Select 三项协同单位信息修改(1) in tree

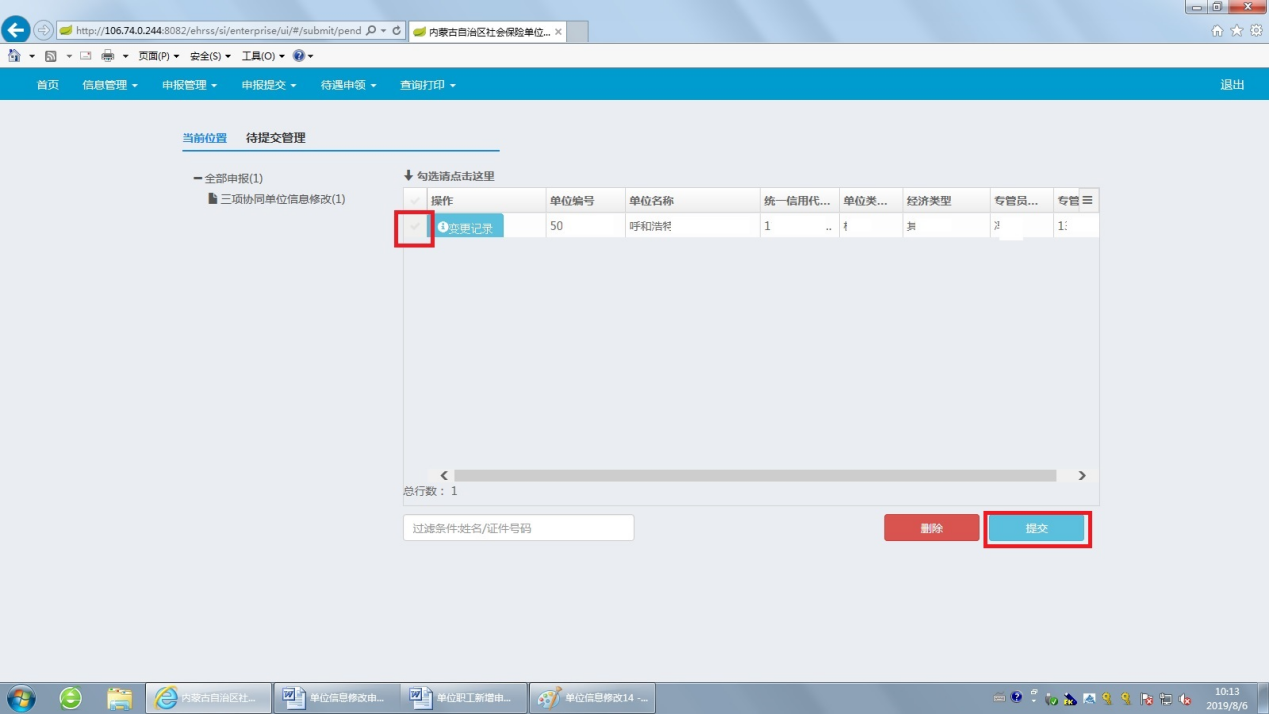point(282,199)
